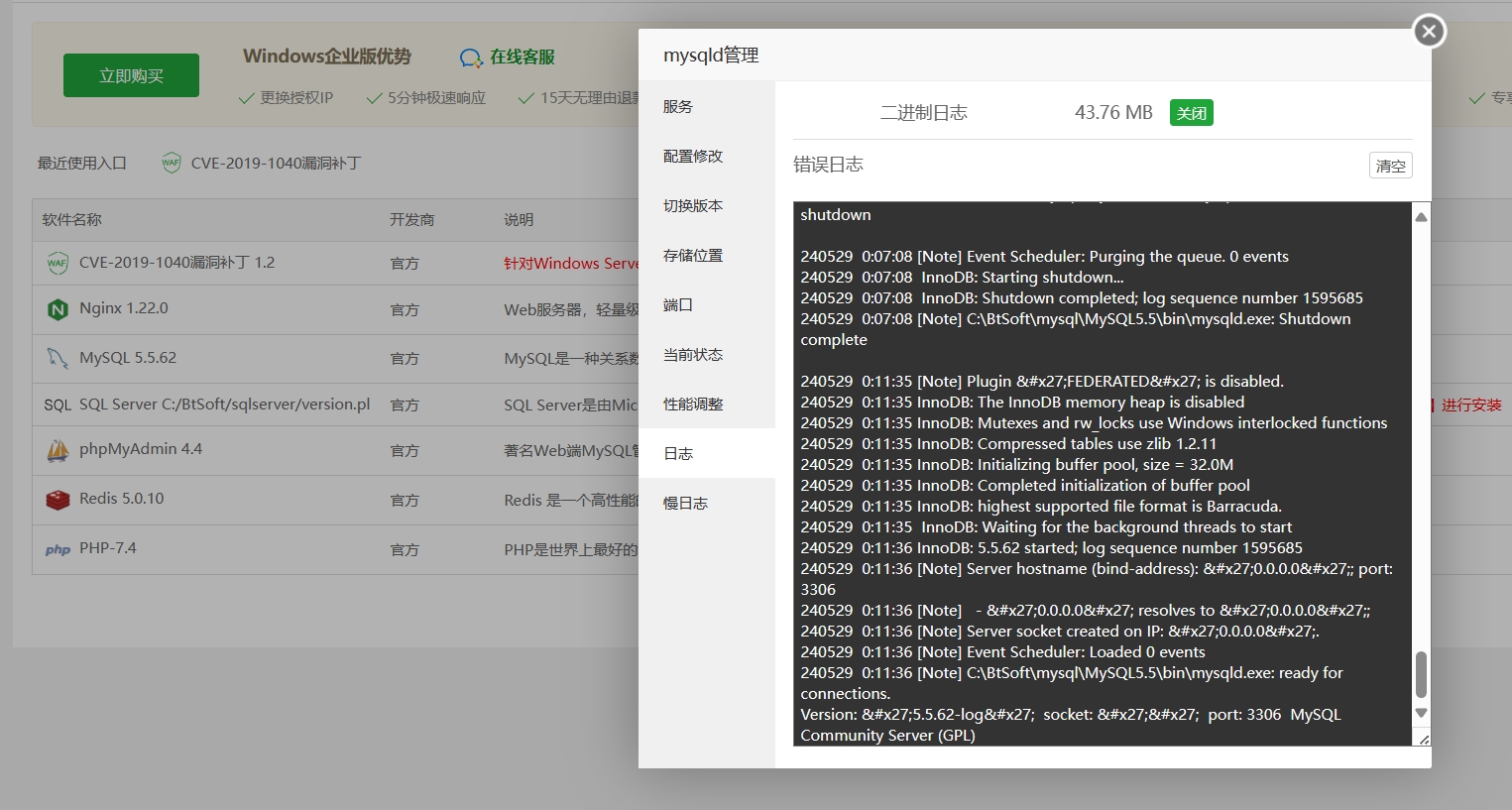Click the WAF icon in 最近使用入口 bar
The image size is (1512, 810).
171,163
